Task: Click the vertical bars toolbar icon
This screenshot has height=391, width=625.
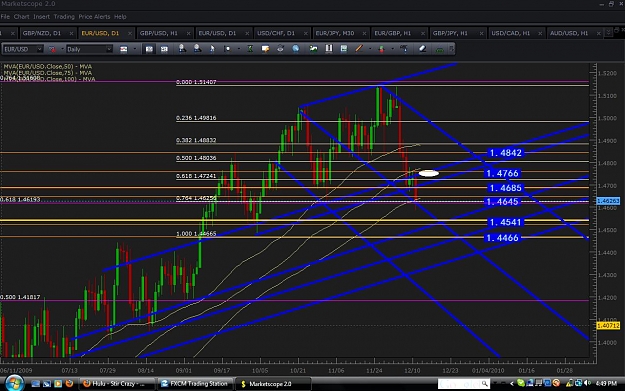Action: 329,49
